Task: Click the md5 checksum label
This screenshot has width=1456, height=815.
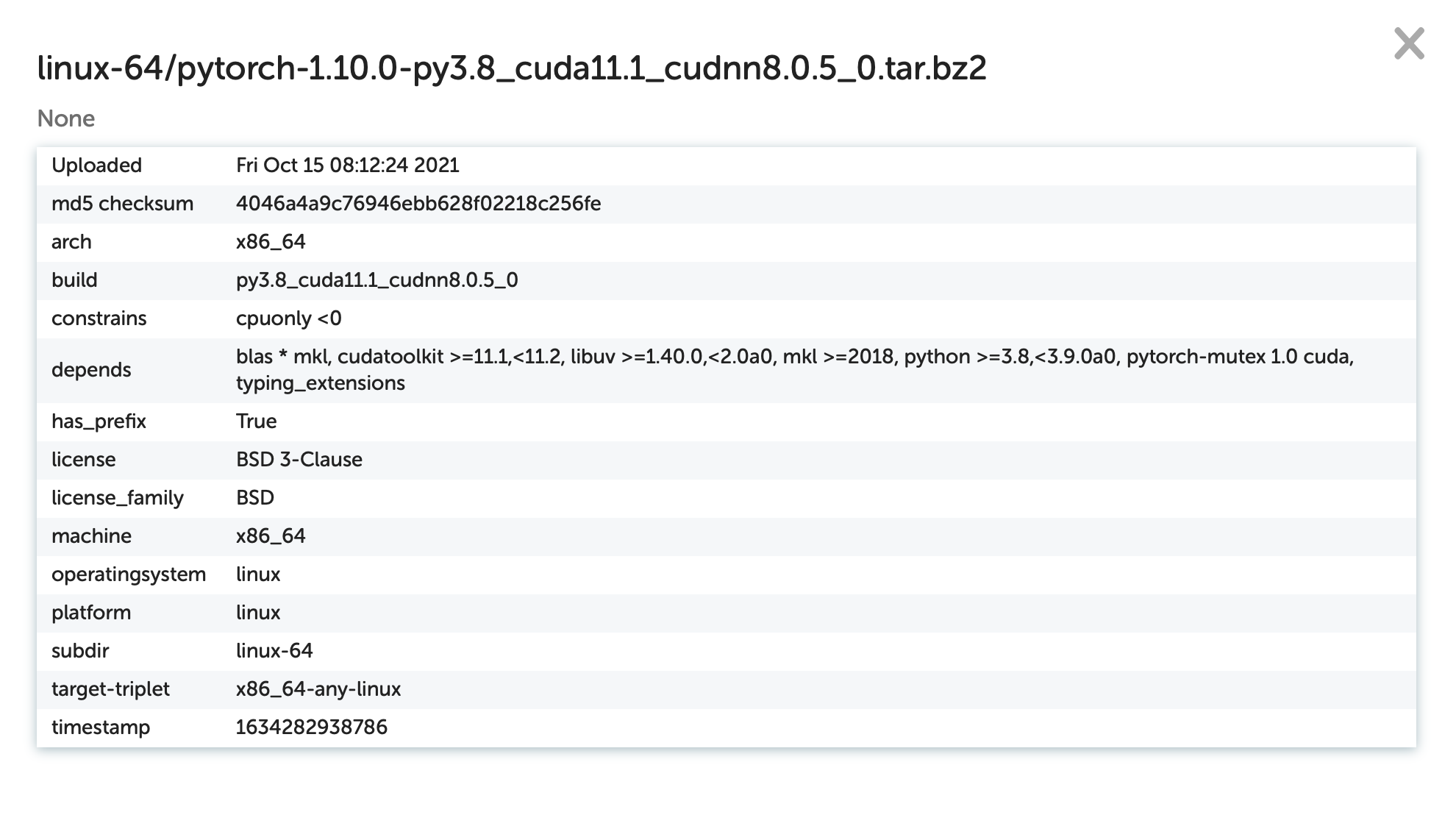Action: [x=123, y=204]
